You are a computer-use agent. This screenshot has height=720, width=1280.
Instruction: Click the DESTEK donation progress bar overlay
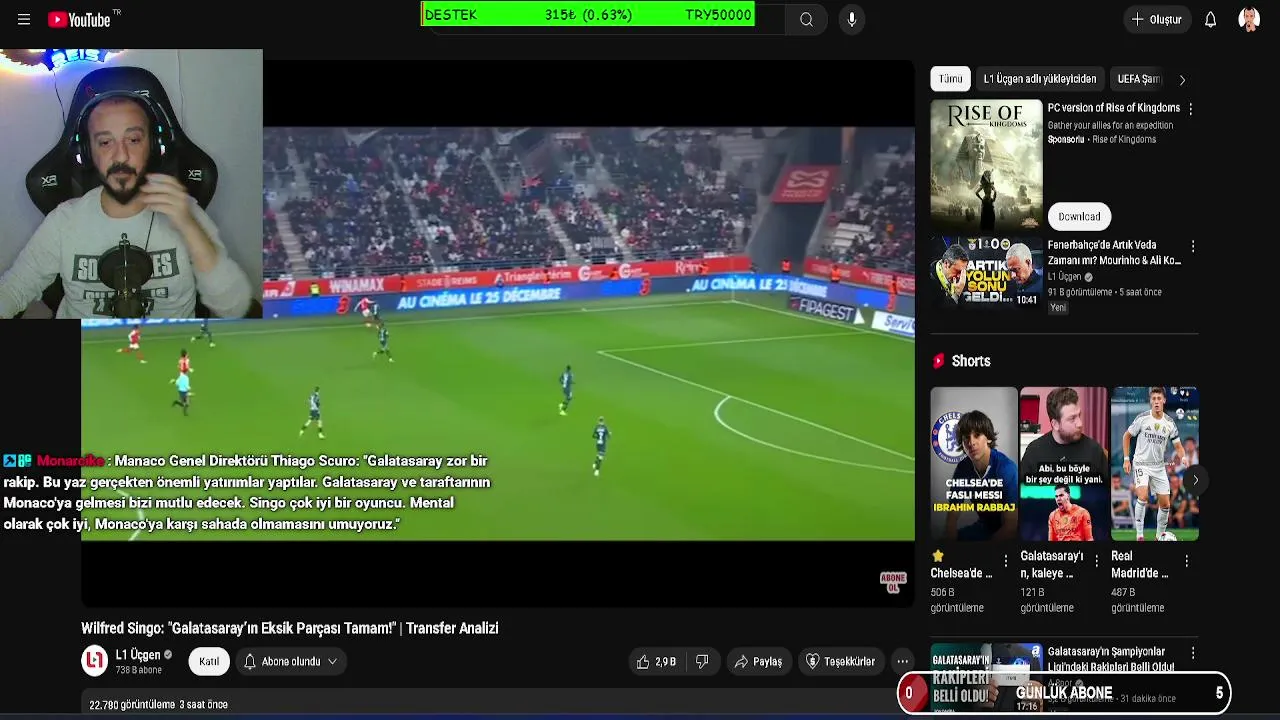(x=588, y=15)
